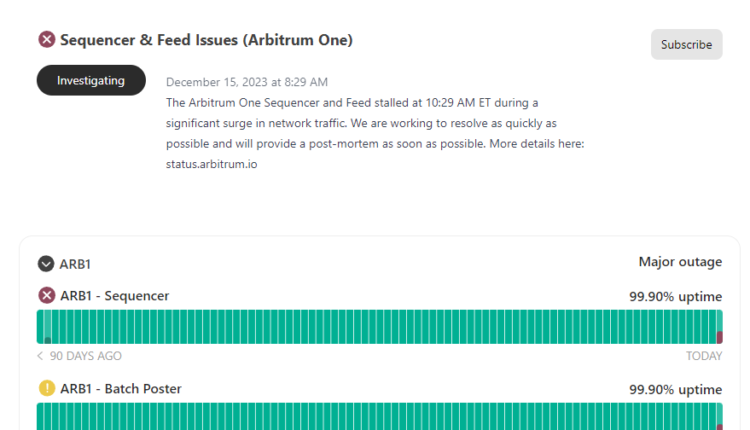This screenshot has height=430, width=750.
Task: Click the yellow warning icon next to ARB1 - Batch Poster
Action: [46, 388]
